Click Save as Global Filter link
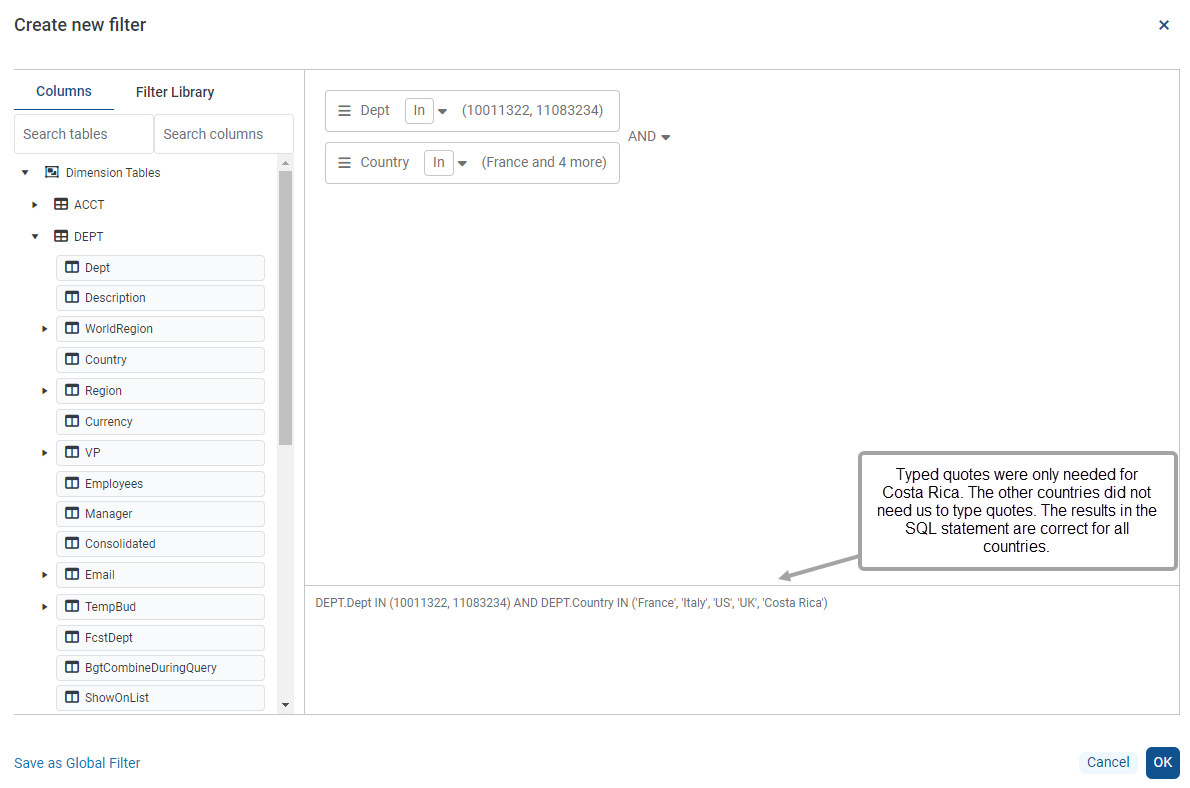This screenshot has width=1190, height=788. tap(77, 763)
